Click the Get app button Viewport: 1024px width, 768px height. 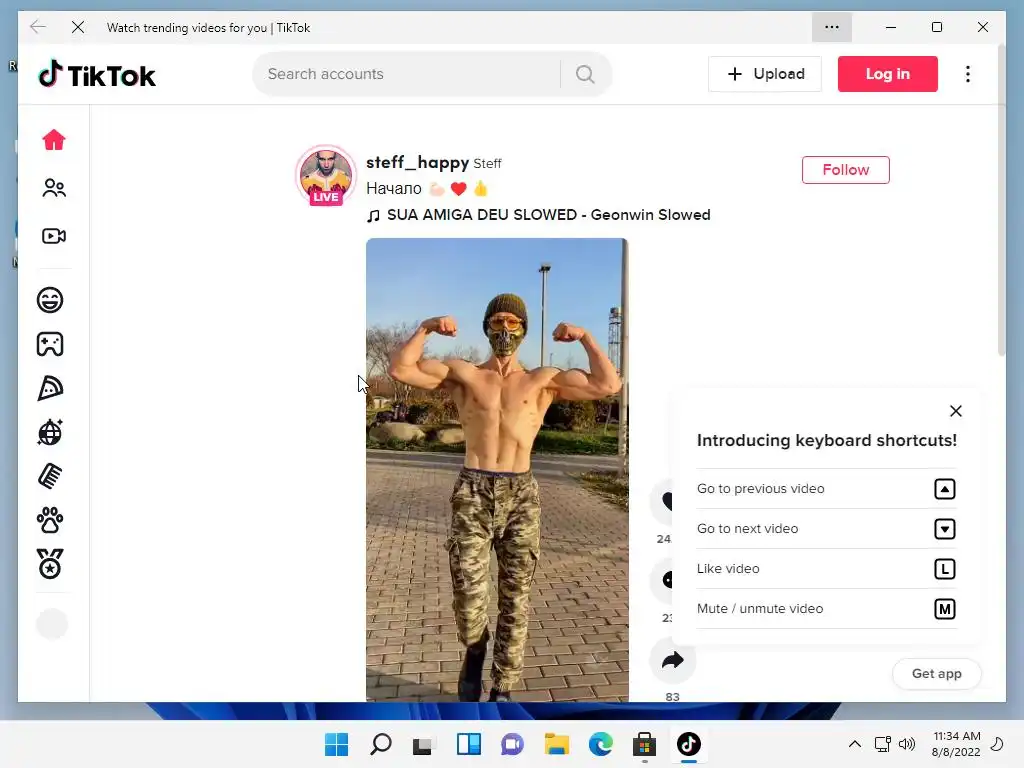[936, 673]
